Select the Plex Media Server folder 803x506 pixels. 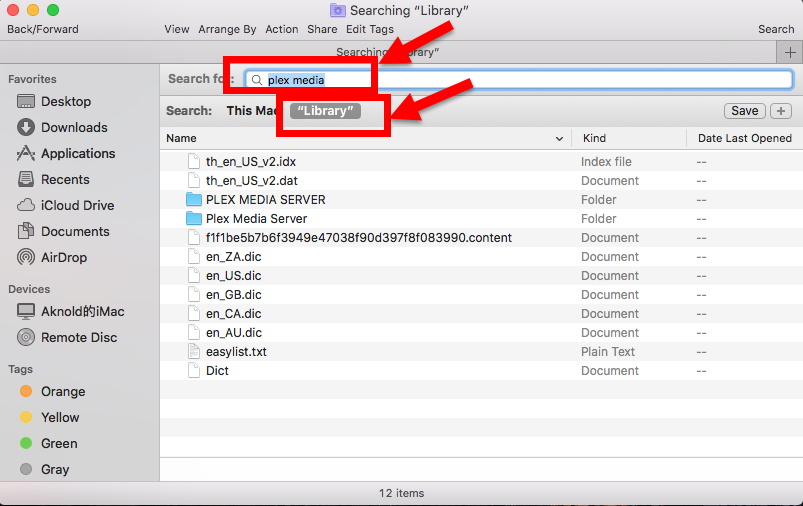click(256, 219)
